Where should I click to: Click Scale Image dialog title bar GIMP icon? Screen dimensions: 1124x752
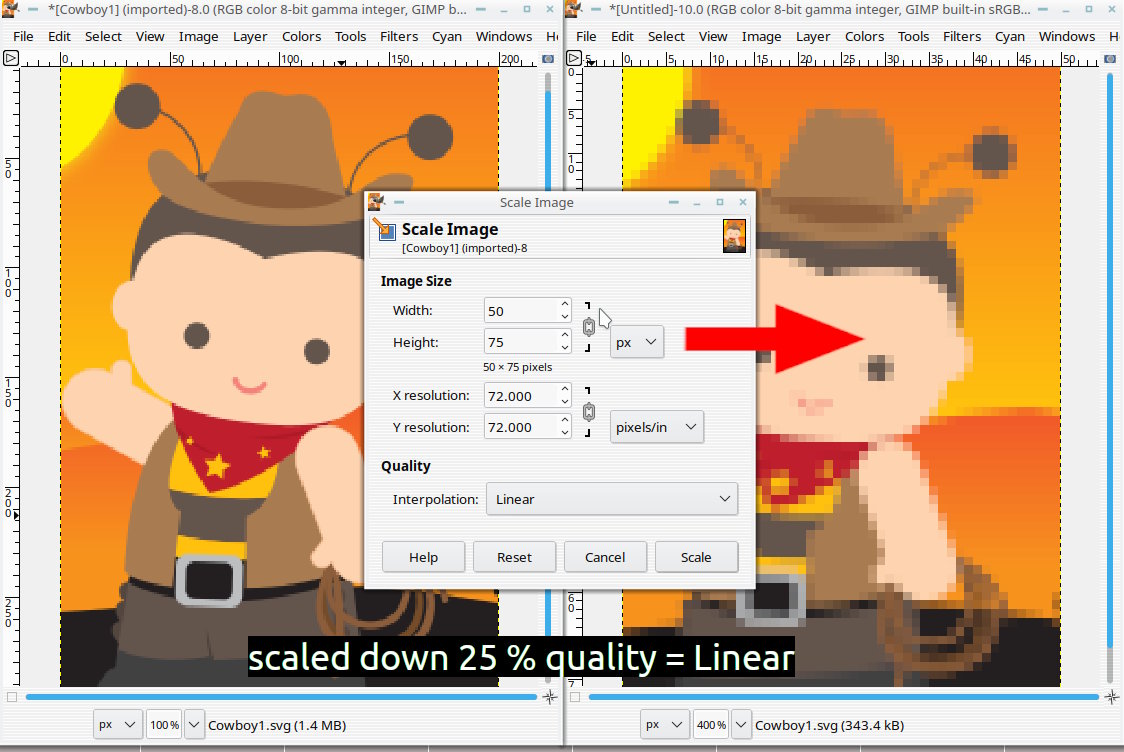click(x=376, y=202)
